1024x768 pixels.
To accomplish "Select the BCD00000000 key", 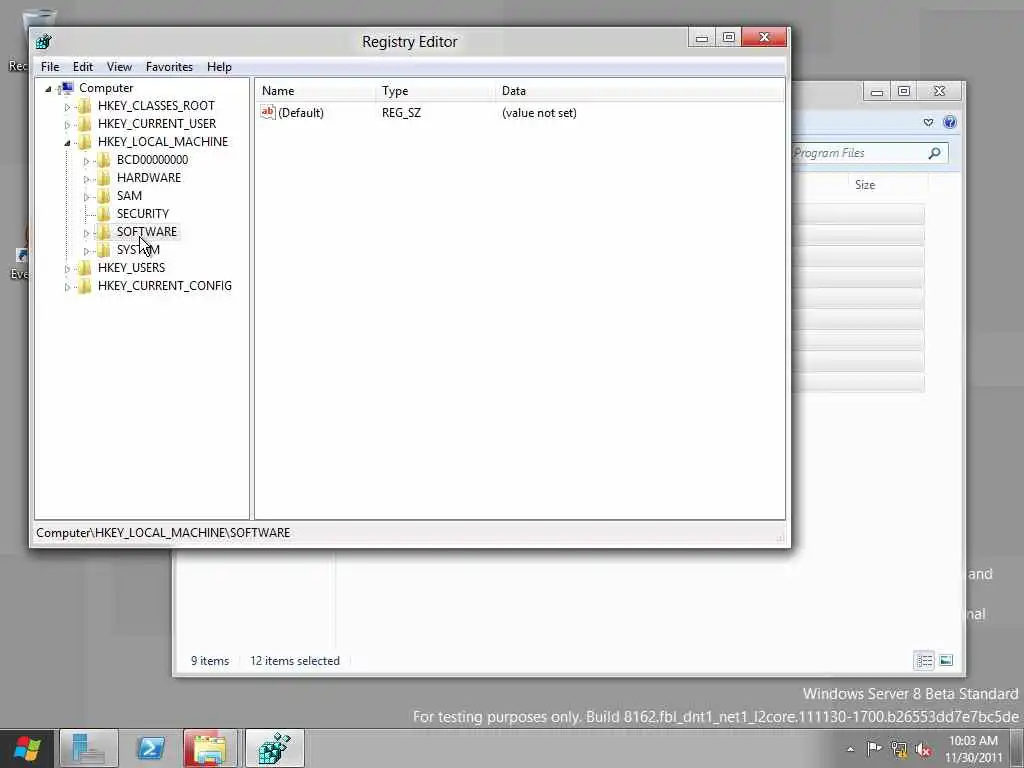I will click(x=152, y=159).
